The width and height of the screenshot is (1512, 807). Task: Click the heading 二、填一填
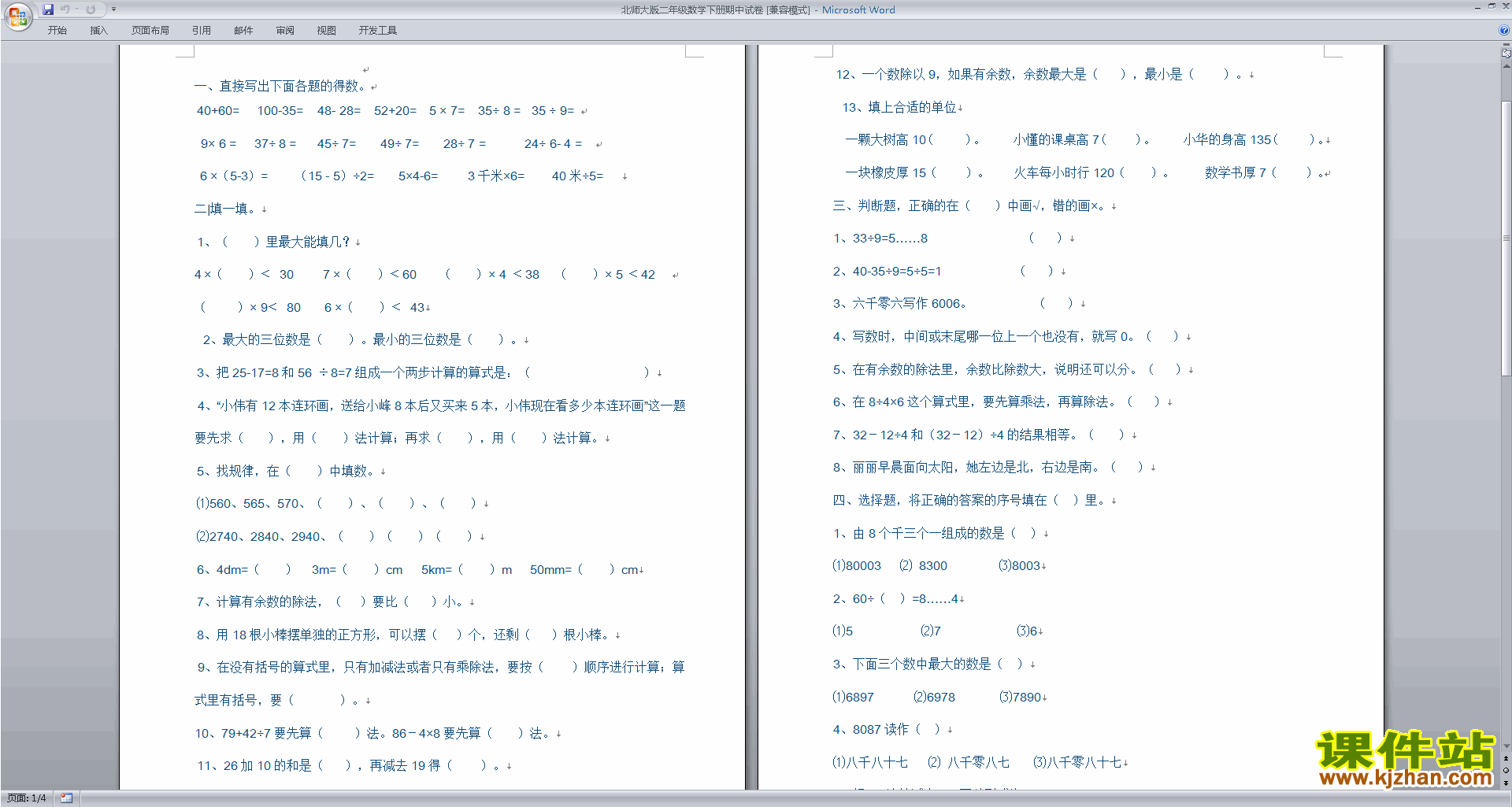[x=224, y=209]
